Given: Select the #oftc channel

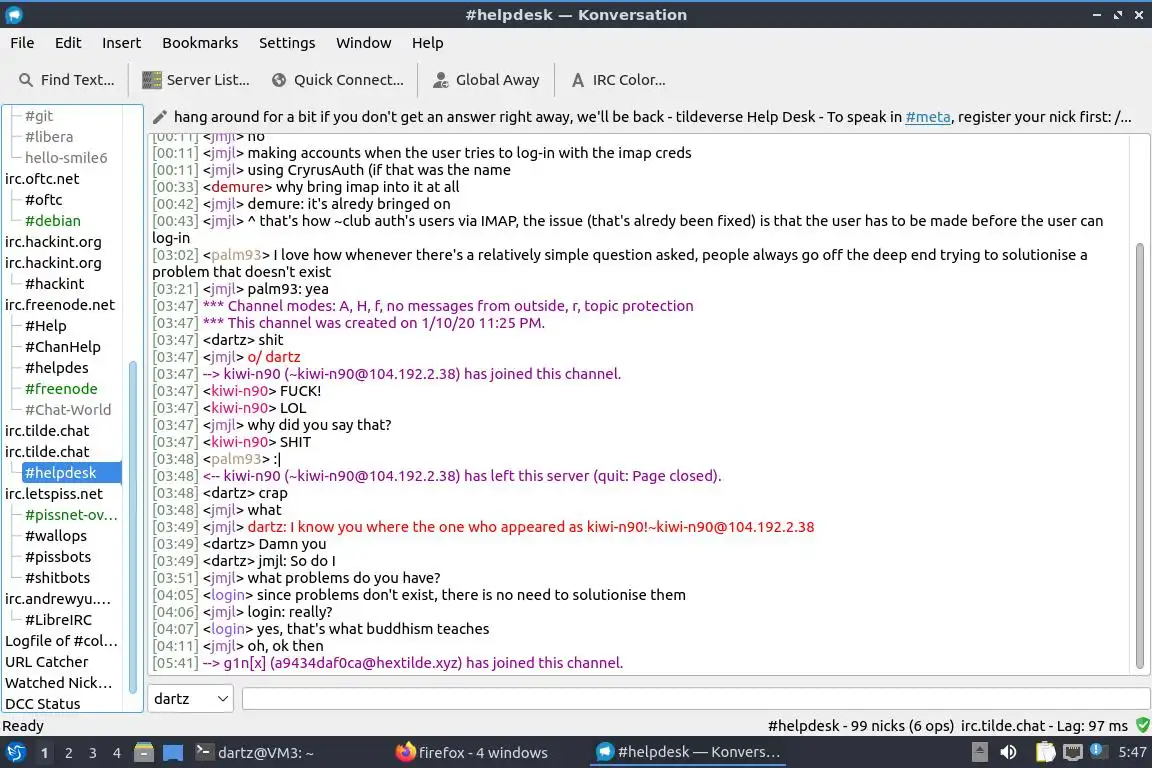Looking at the screenshot, I should [43, 200].
